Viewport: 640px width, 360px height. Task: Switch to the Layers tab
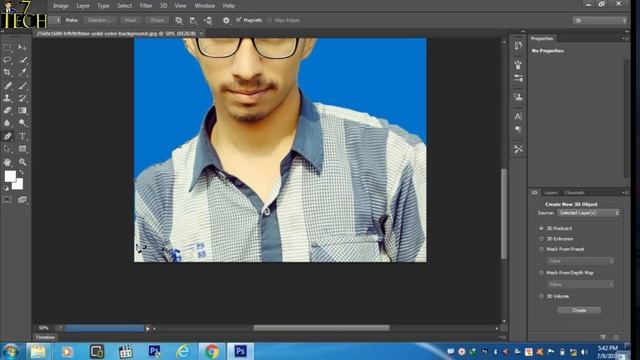pyautogui.click(x=551, y=193)
